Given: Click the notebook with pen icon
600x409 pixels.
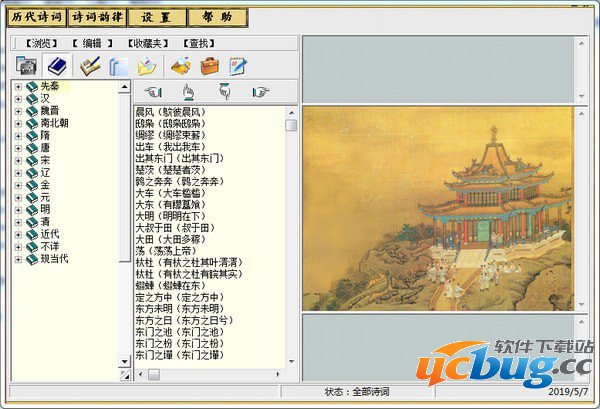Looking at the screenshot, I should pyautogui.click(x=90, y=67).
